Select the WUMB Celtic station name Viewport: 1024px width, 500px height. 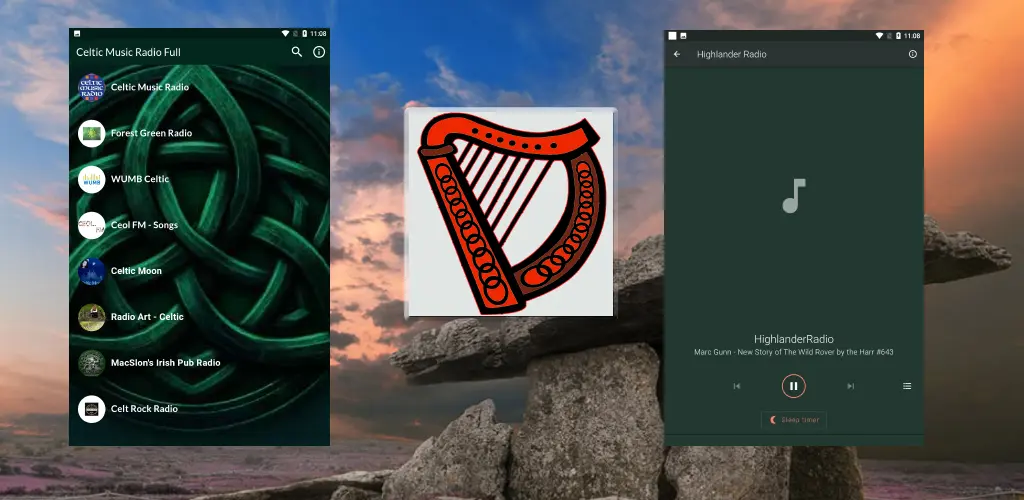(x=140, y=180)
